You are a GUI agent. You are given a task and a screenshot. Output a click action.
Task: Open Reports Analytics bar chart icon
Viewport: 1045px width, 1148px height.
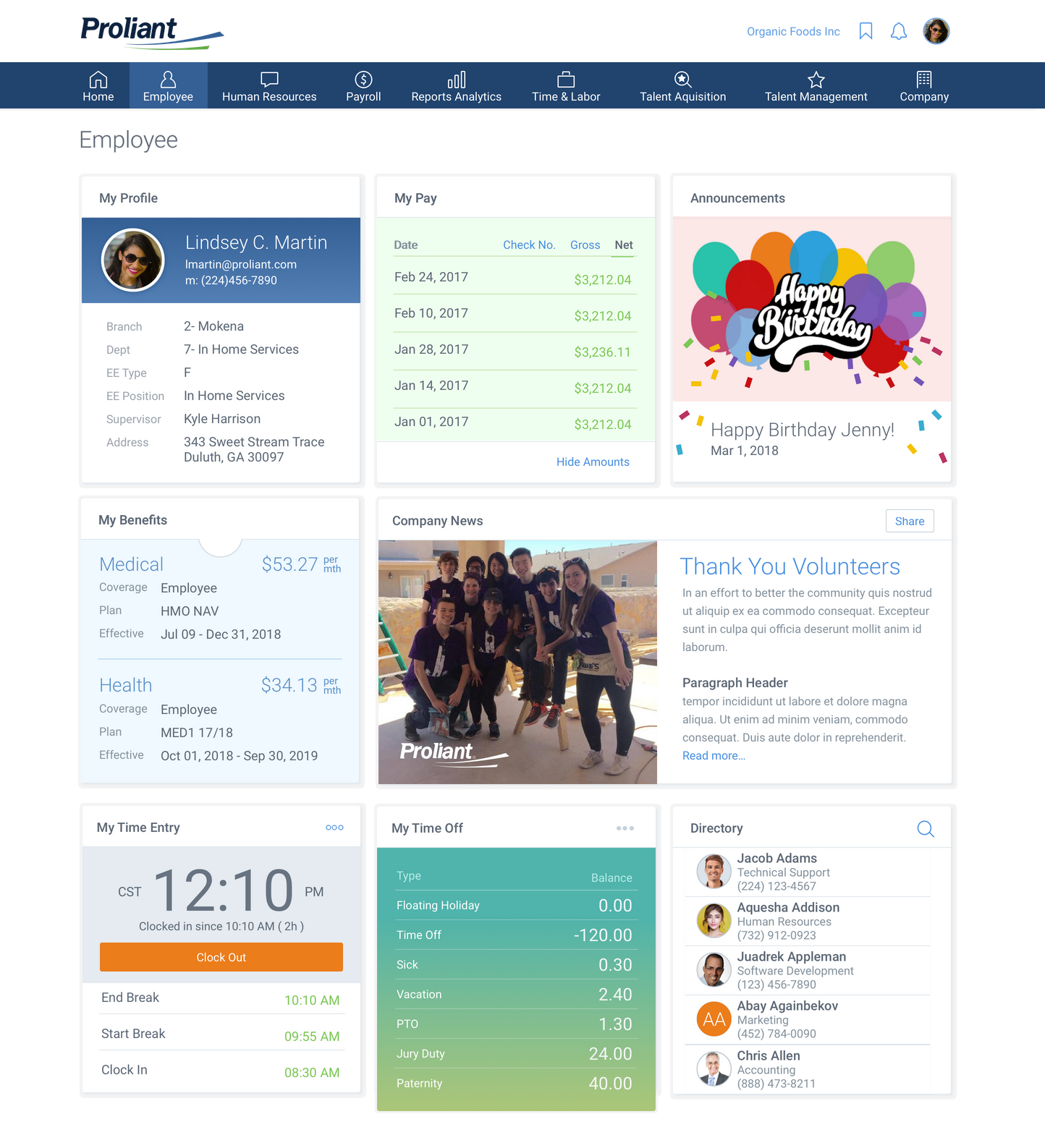click(456, 80)
